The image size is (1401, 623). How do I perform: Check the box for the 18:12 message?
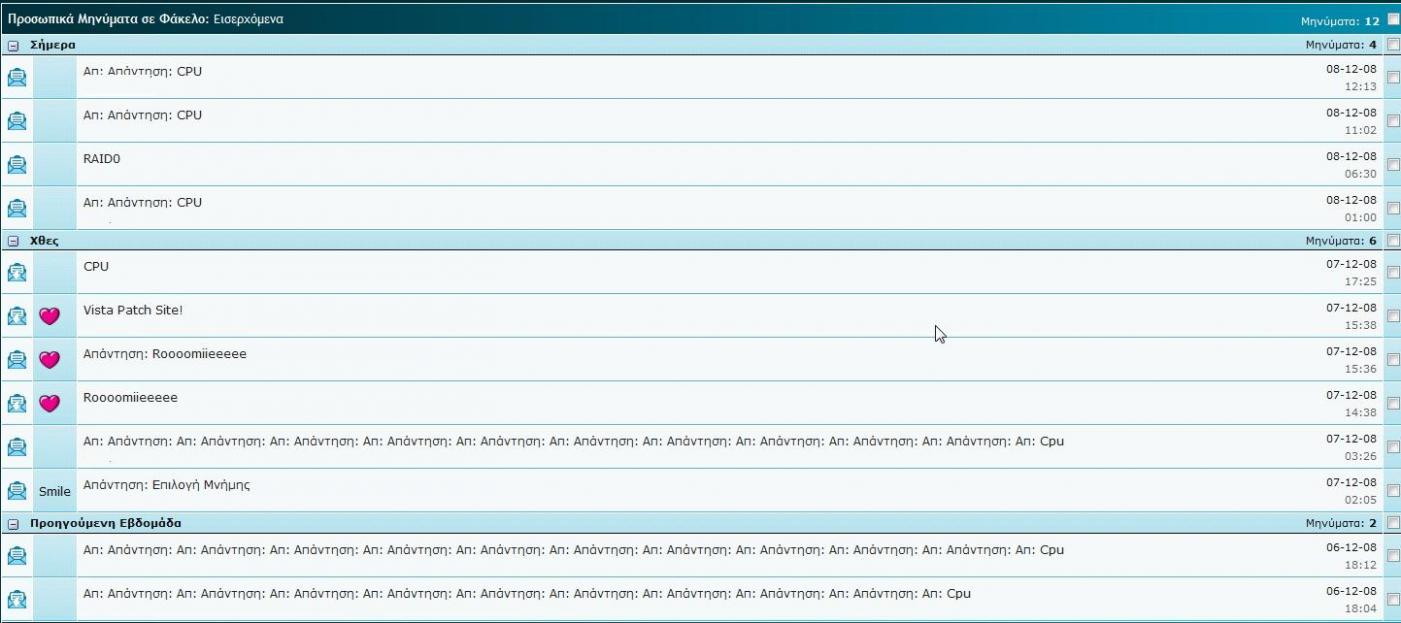1394,557
